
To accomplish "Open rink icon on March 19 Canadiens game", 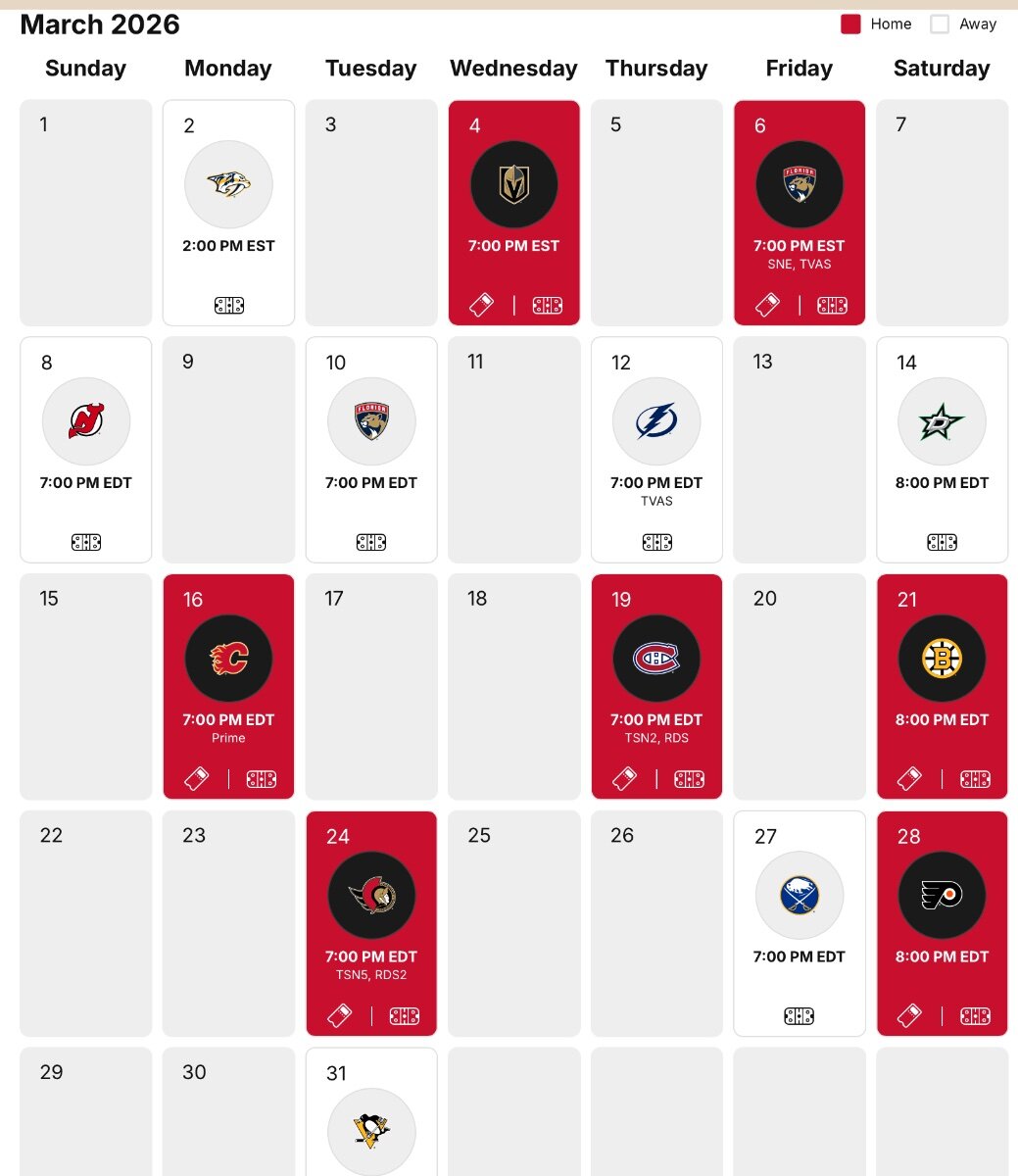I will pos(689,779).
